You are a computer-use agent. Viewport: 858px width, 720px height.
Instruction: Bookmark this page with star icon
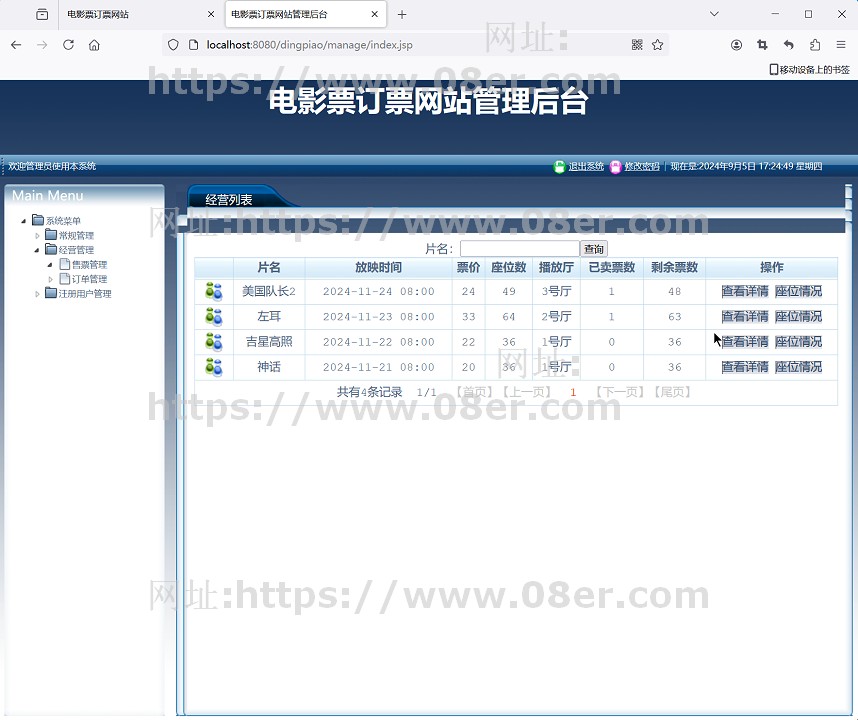tap(658, 45)
